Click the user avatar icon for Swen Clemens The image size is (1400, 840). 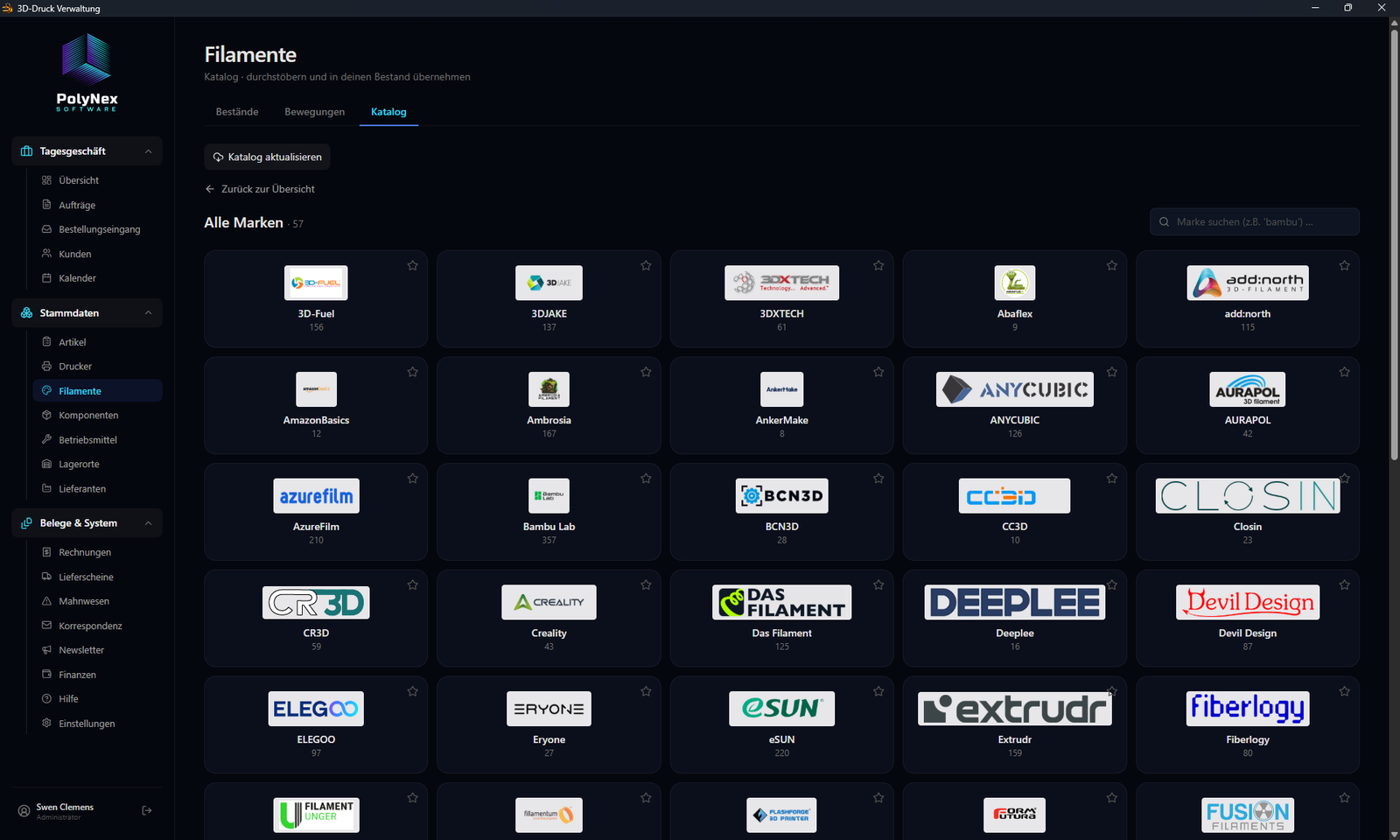pyautogui.click(x=24, y=811)
